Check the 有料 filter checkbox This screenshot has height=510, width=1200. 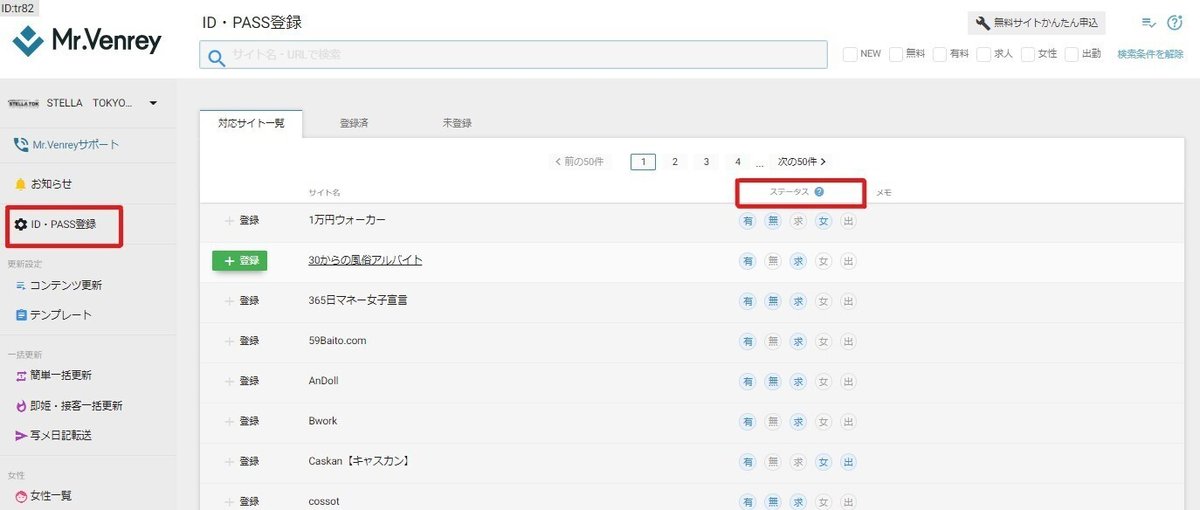(x=939, y=54)
